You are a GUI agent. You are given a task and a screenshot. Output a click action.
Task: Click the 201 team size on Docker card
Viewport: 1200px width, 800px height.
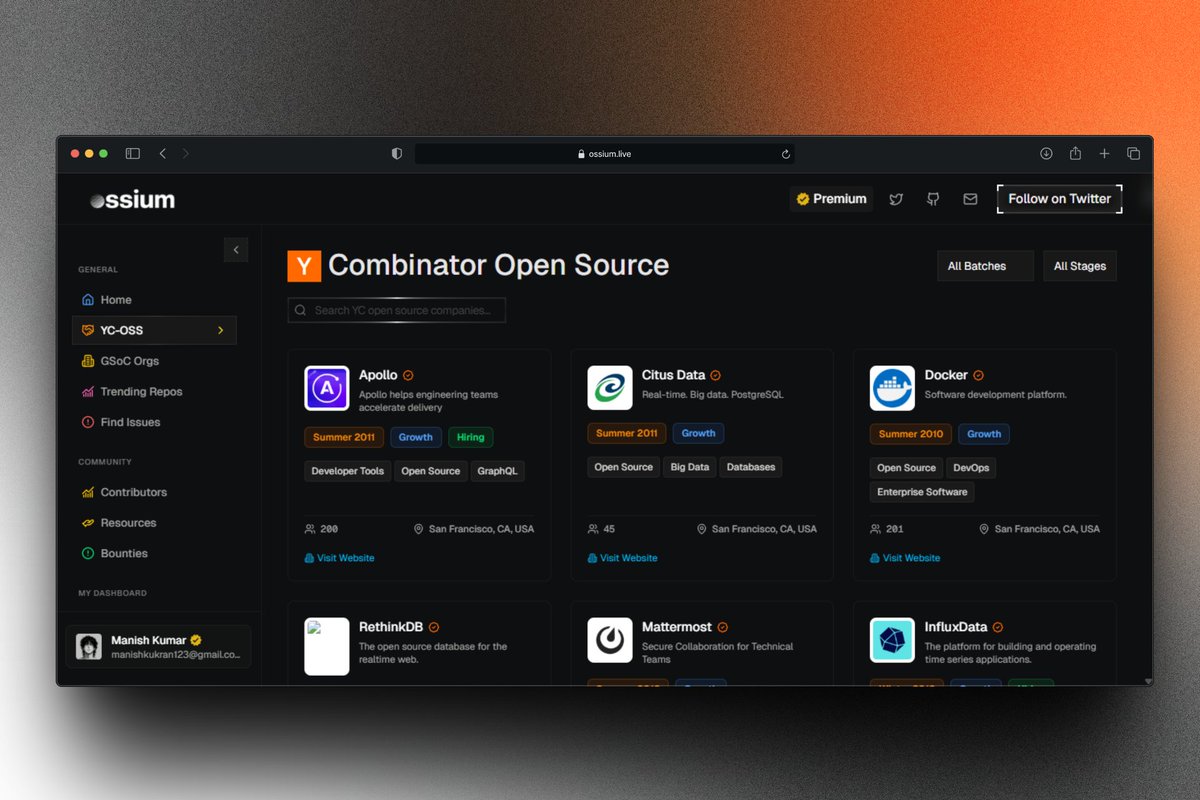coord(887,529)
